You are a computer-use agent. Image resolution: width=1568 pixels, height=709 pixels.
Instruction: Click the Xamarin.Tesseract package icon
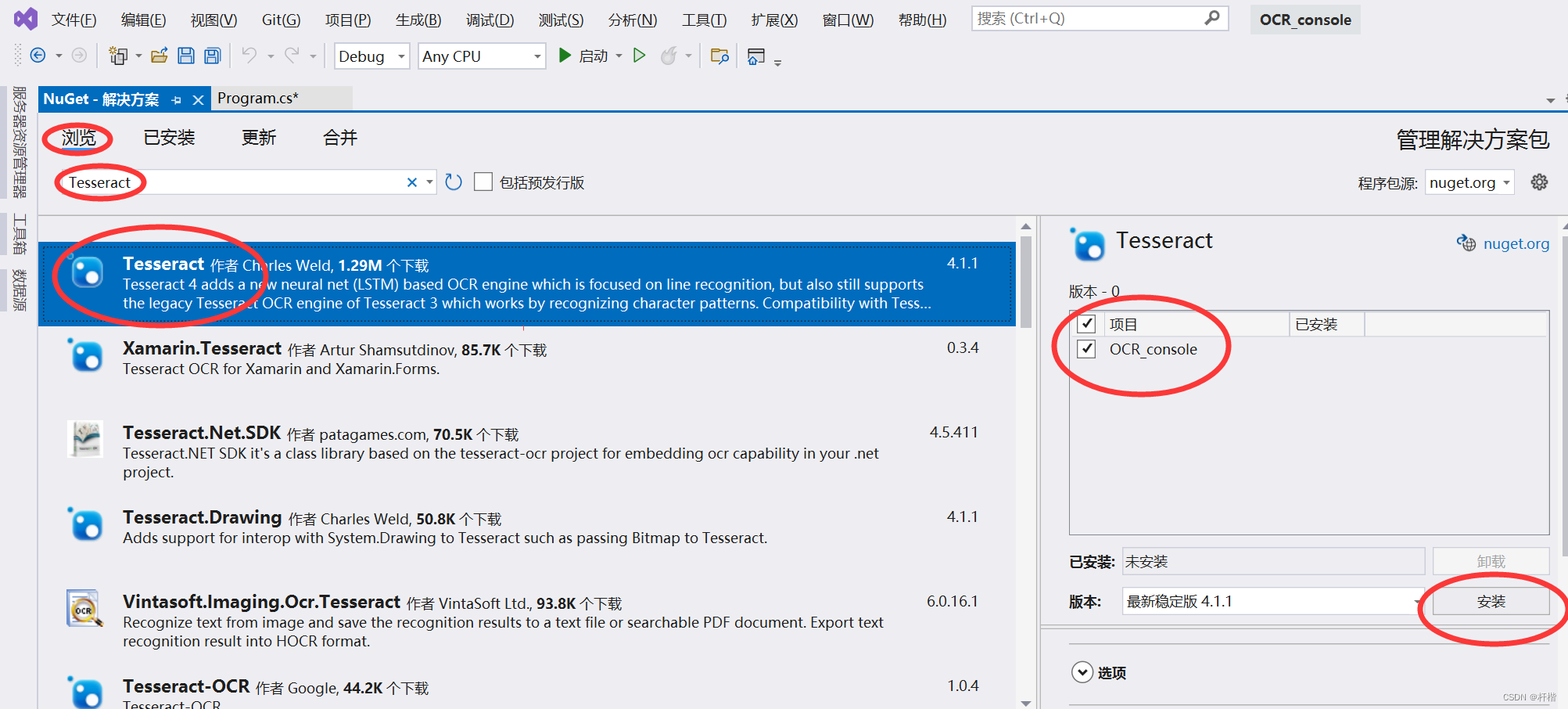pos(86,356)
